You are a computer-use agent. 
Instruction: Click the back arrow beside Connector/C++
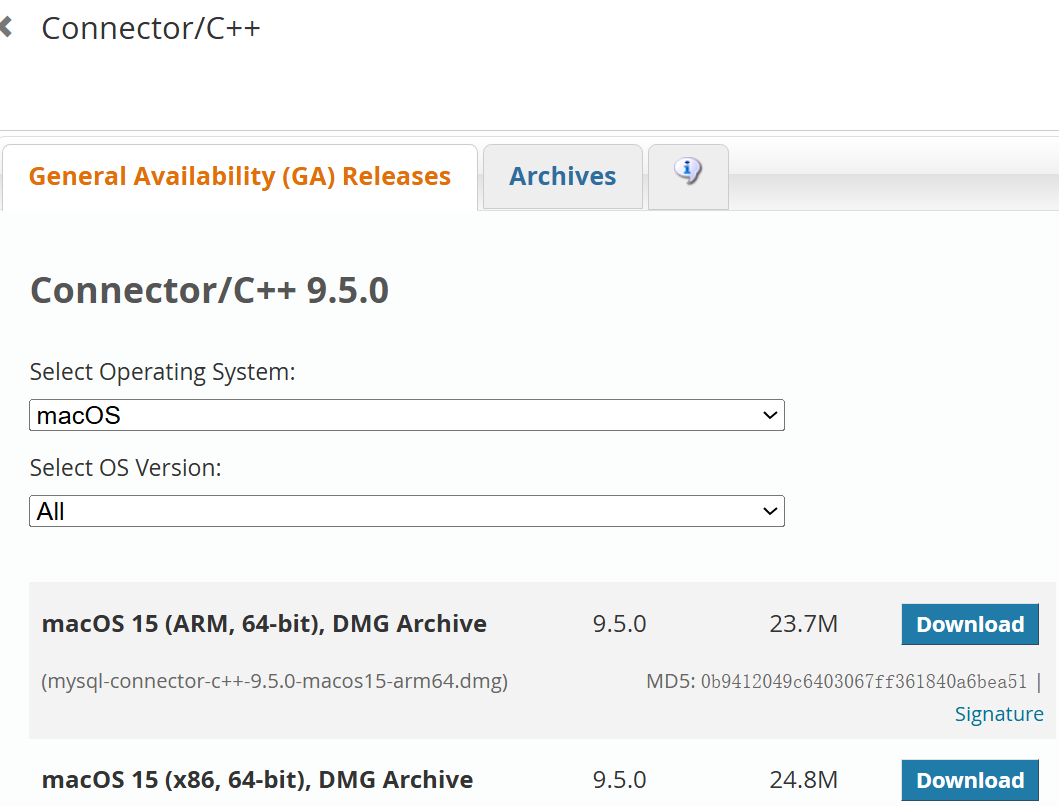tap(9, 26)
